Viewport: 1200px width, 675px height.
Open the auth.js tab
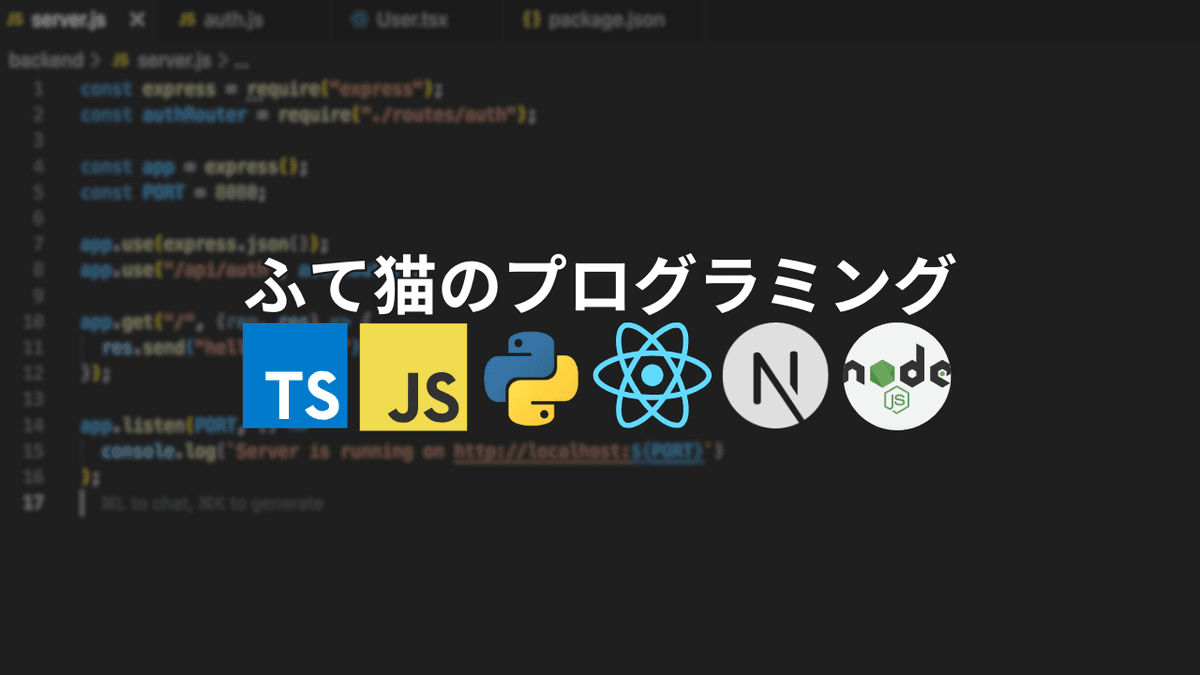(x=243, y=20)
